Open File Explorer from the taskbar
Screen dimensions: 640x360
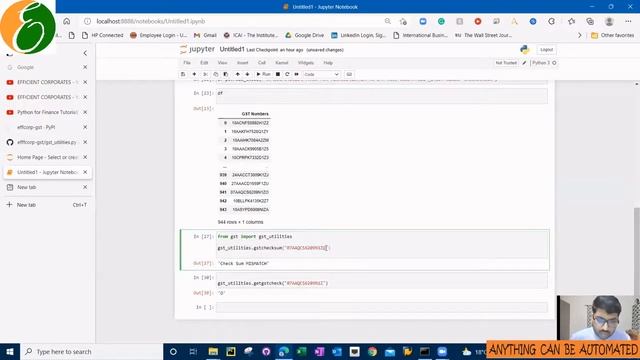pyautogui.click(x=213, y=351)
